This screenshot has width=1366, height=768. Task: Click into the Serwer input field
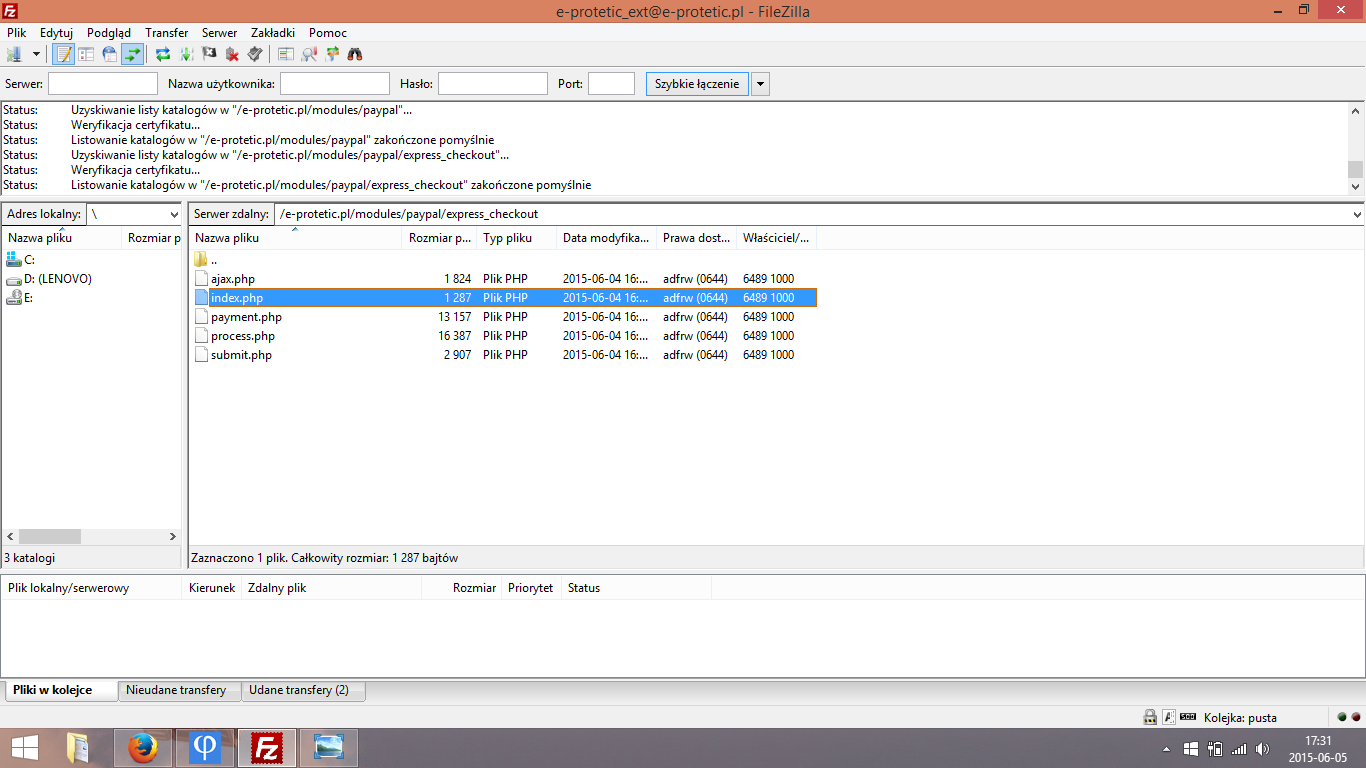click(x=103, y=84)
